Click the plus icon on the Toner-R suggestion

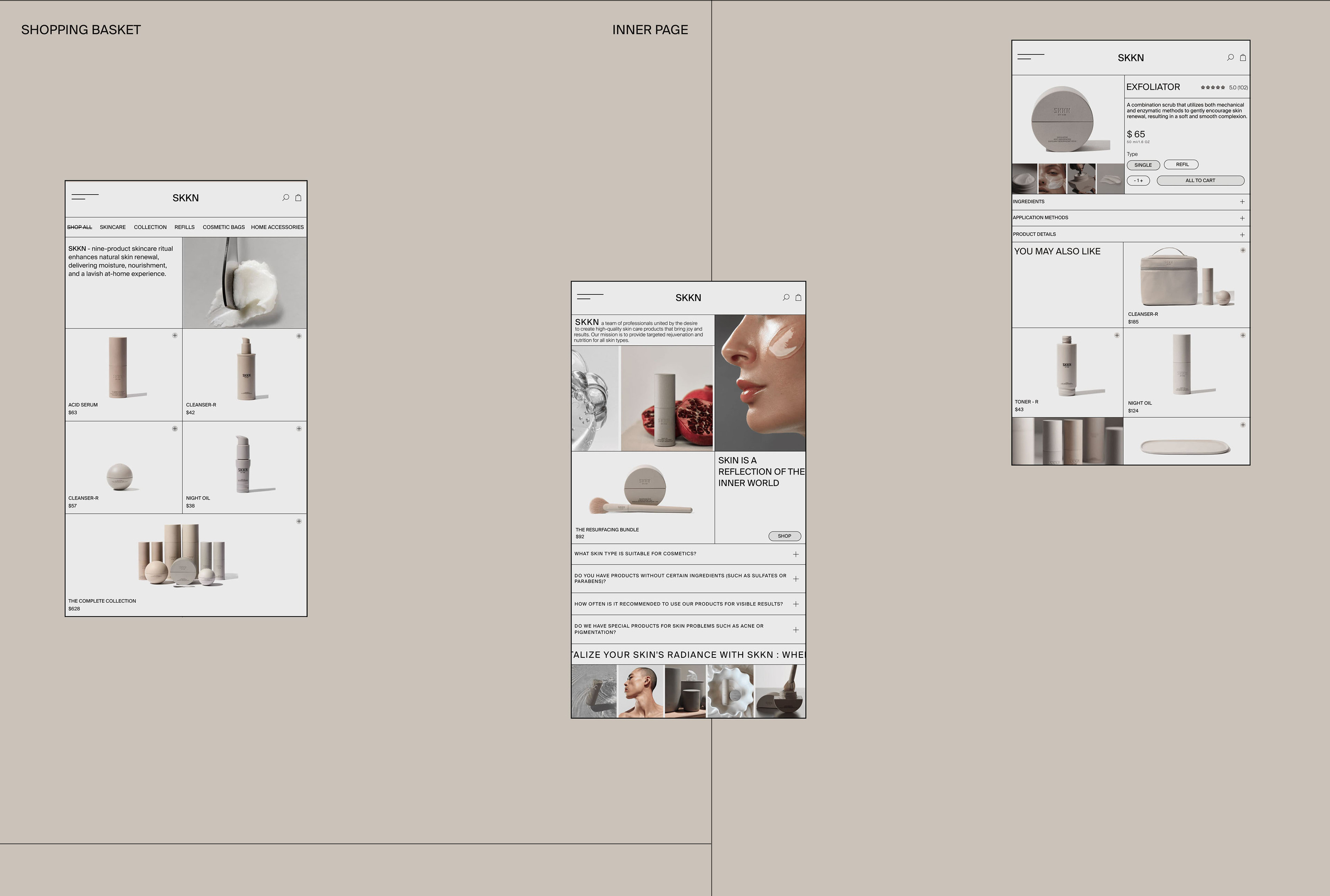pos(1117,335)
